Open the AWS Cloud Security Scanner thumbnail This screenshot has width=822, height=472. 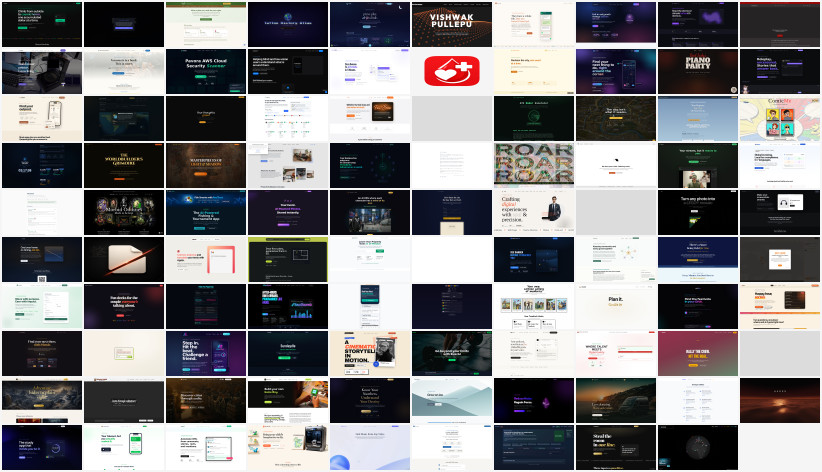206,71
